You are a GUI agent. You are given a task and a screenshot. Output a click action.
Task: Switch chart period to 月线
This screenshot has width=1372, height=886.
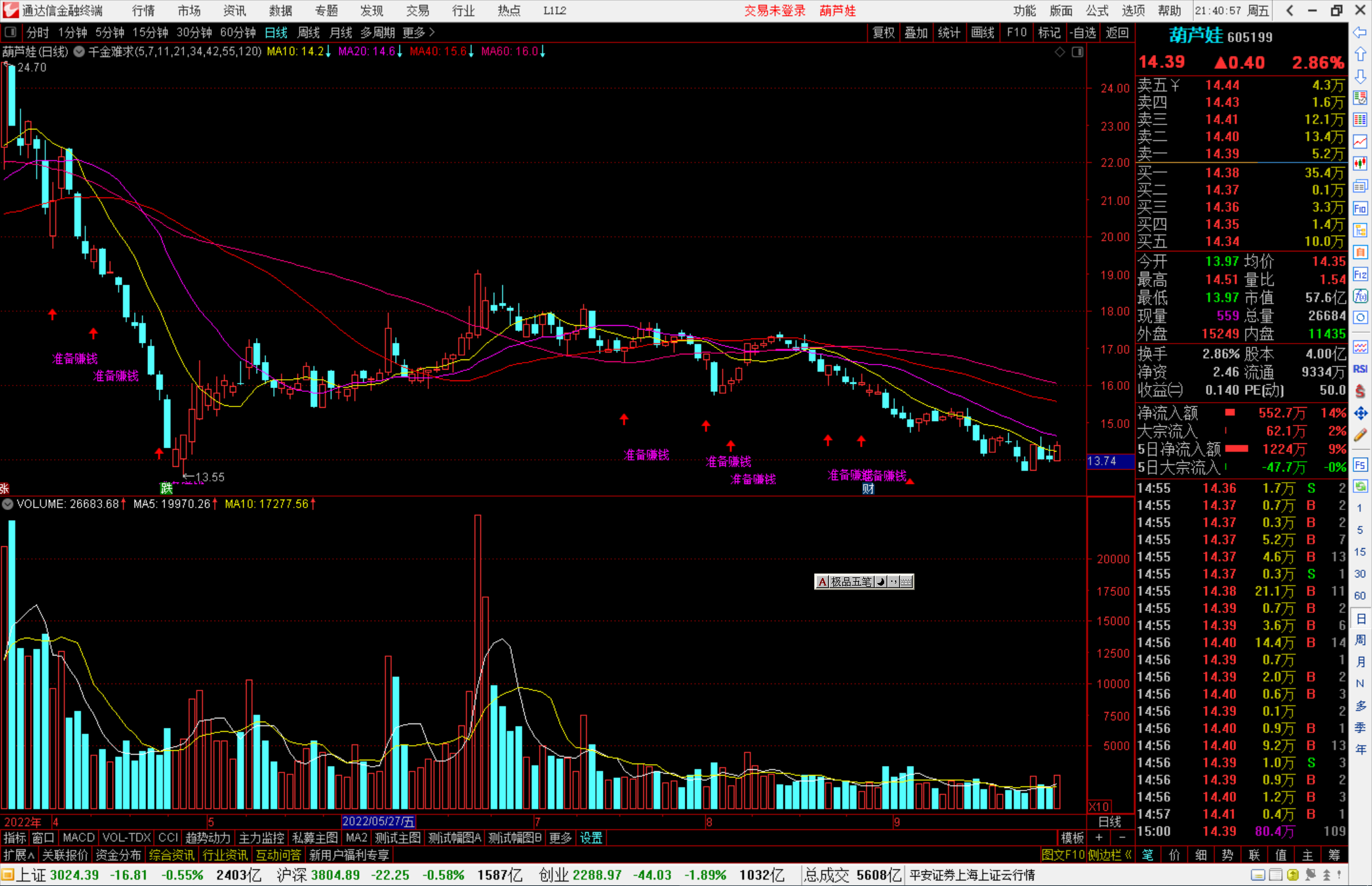(341, 32)
